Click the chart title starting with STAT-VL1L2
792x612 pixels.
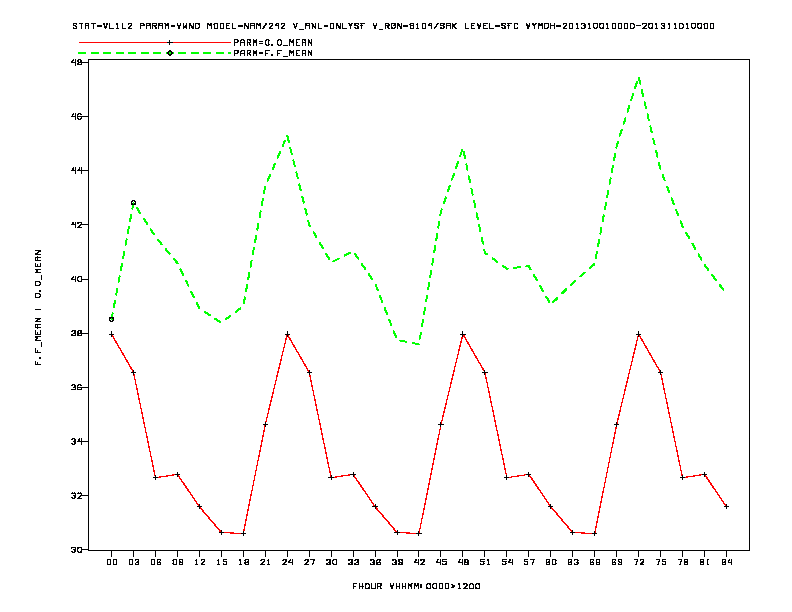point(393,26)
